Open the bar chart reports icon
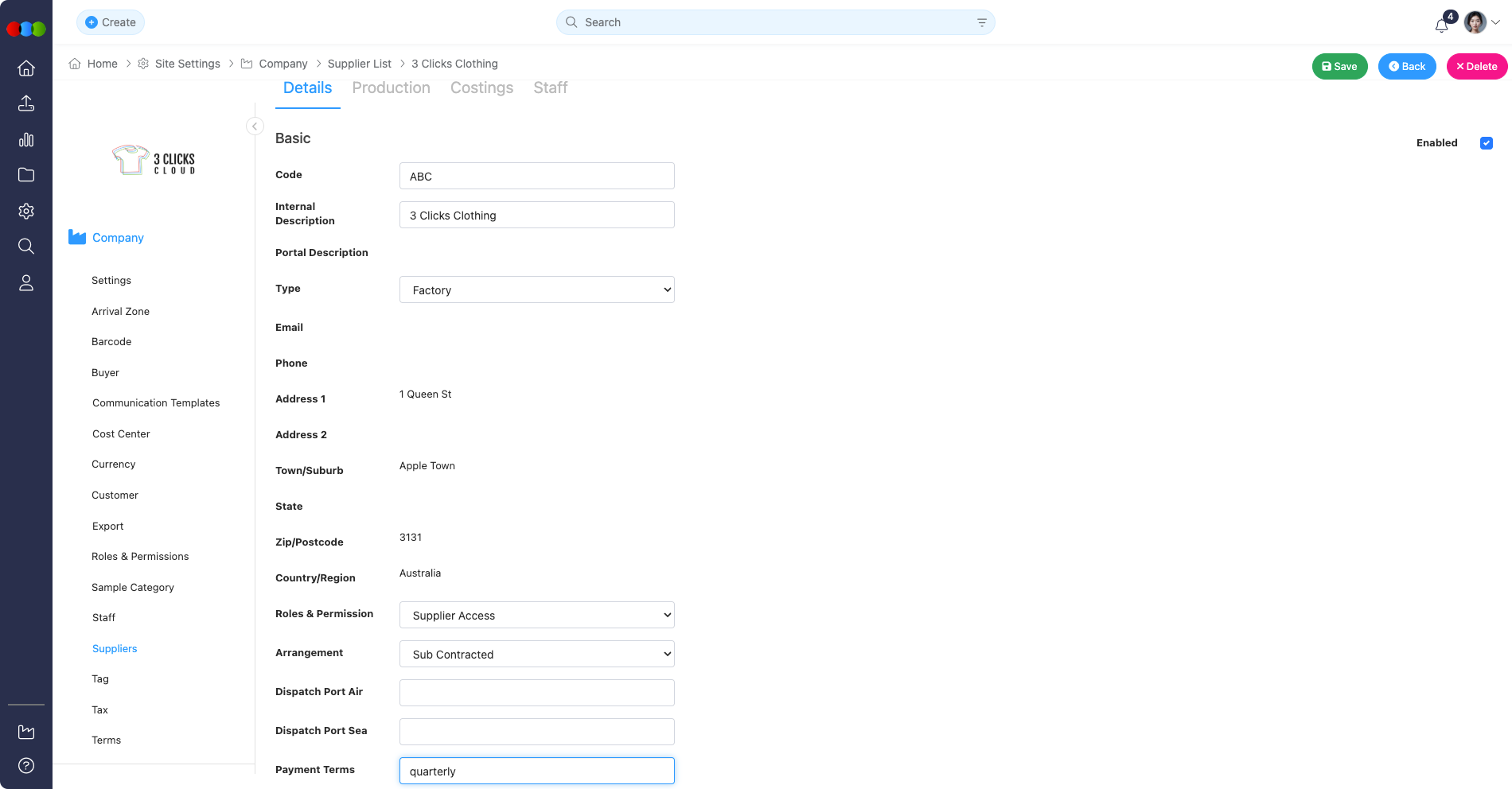The height and width of the screenshot is (789, 1512). click(26, 140)
